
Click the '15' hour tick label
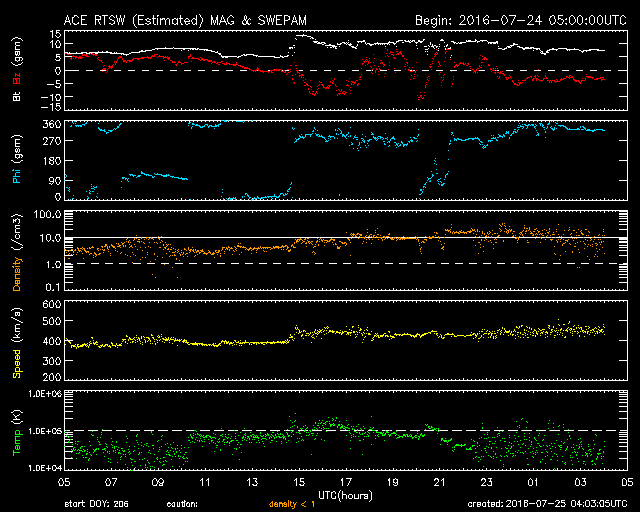coord(299,482)
